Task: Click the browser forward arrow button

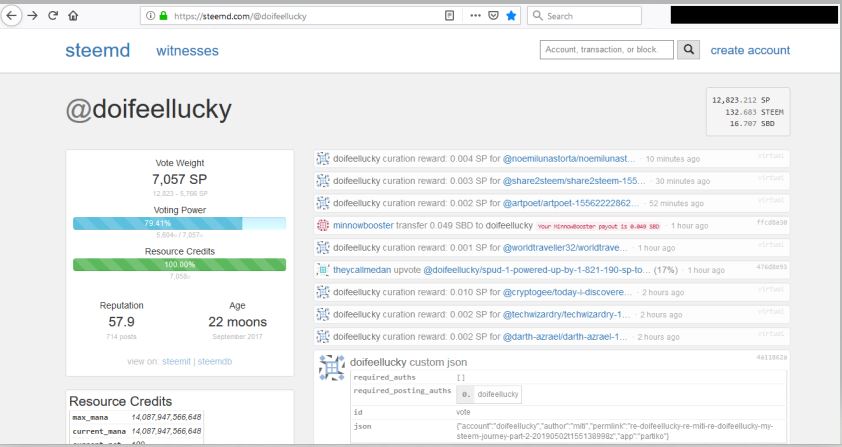Action: [x=34, y=16]
